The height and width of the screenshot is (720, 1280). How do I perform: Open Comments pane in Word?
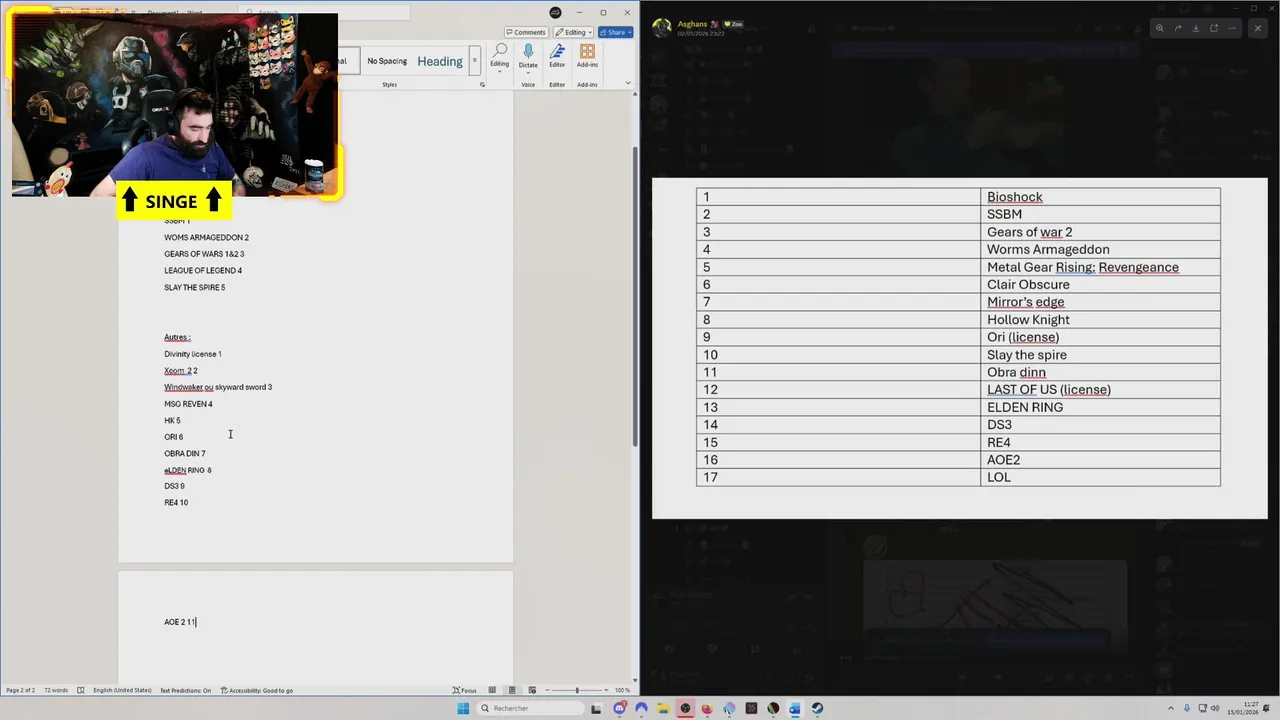coord(526,32)
